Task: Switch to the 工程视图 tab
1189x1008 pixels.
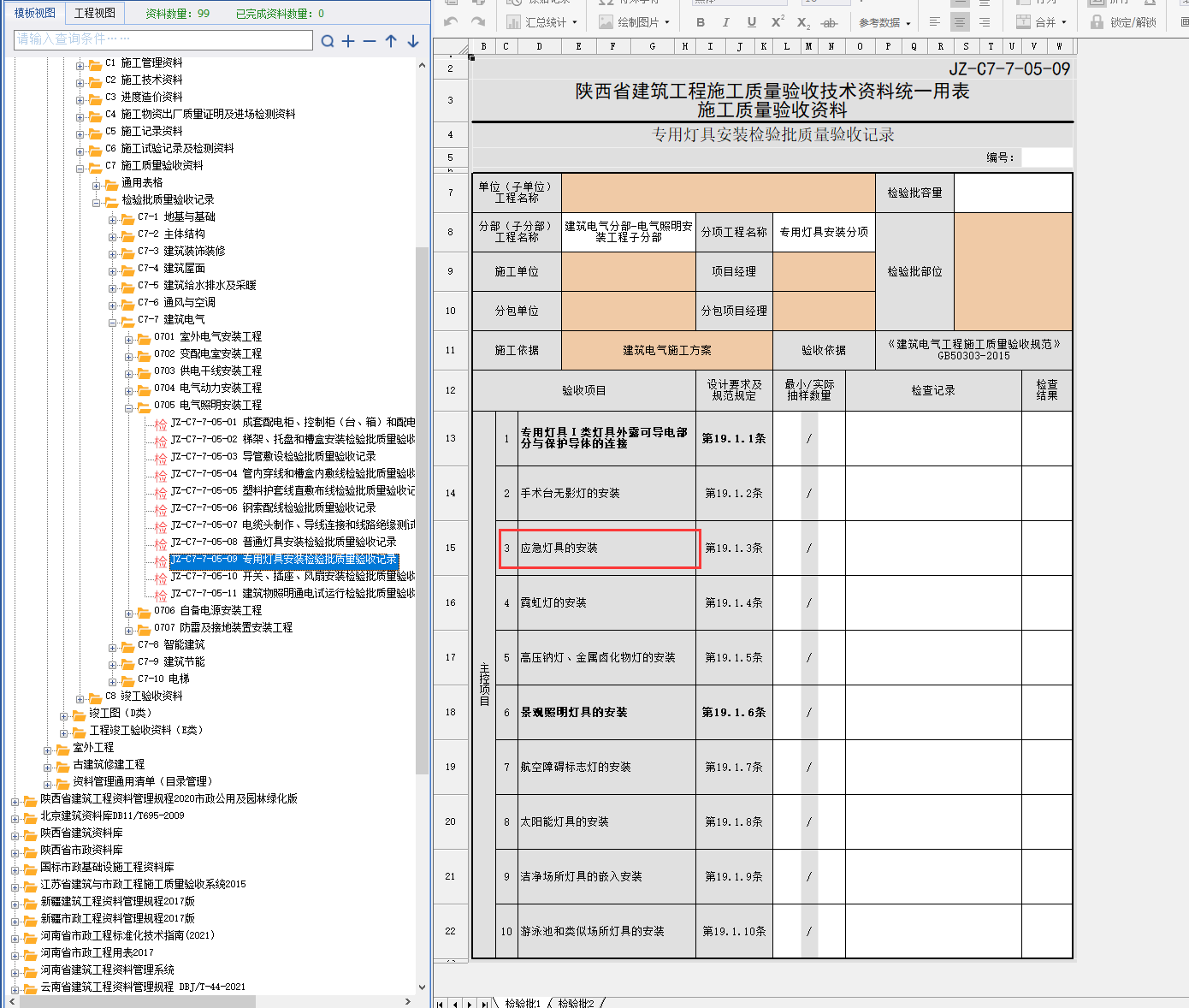Action: coord(94,13)
